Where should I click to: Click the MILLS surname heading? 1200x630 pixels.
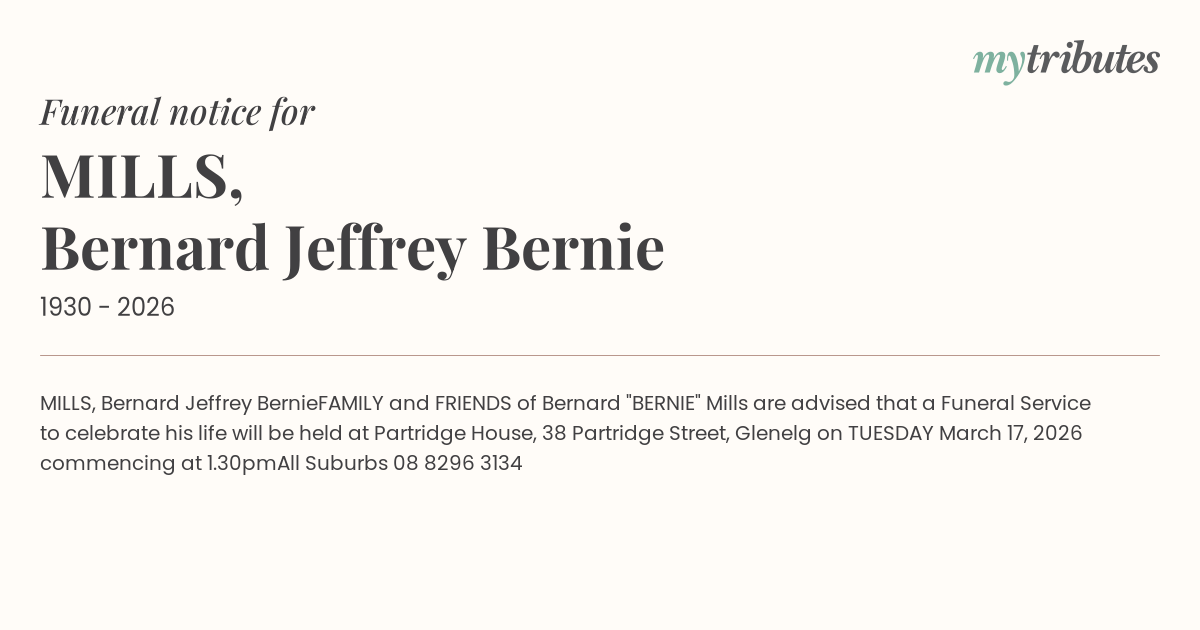141,177
